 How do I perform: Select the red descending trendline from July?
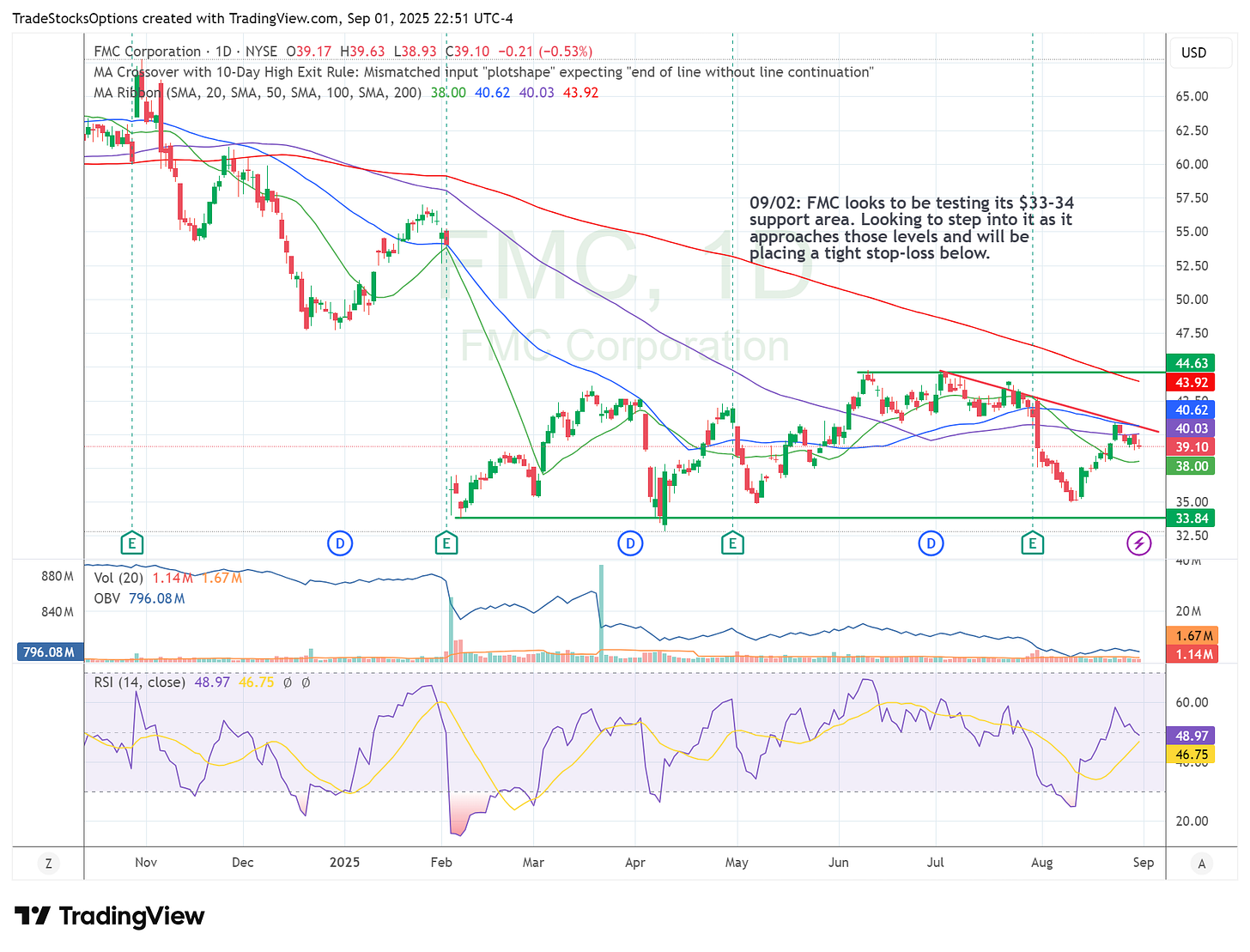(x=1049, y=402)
